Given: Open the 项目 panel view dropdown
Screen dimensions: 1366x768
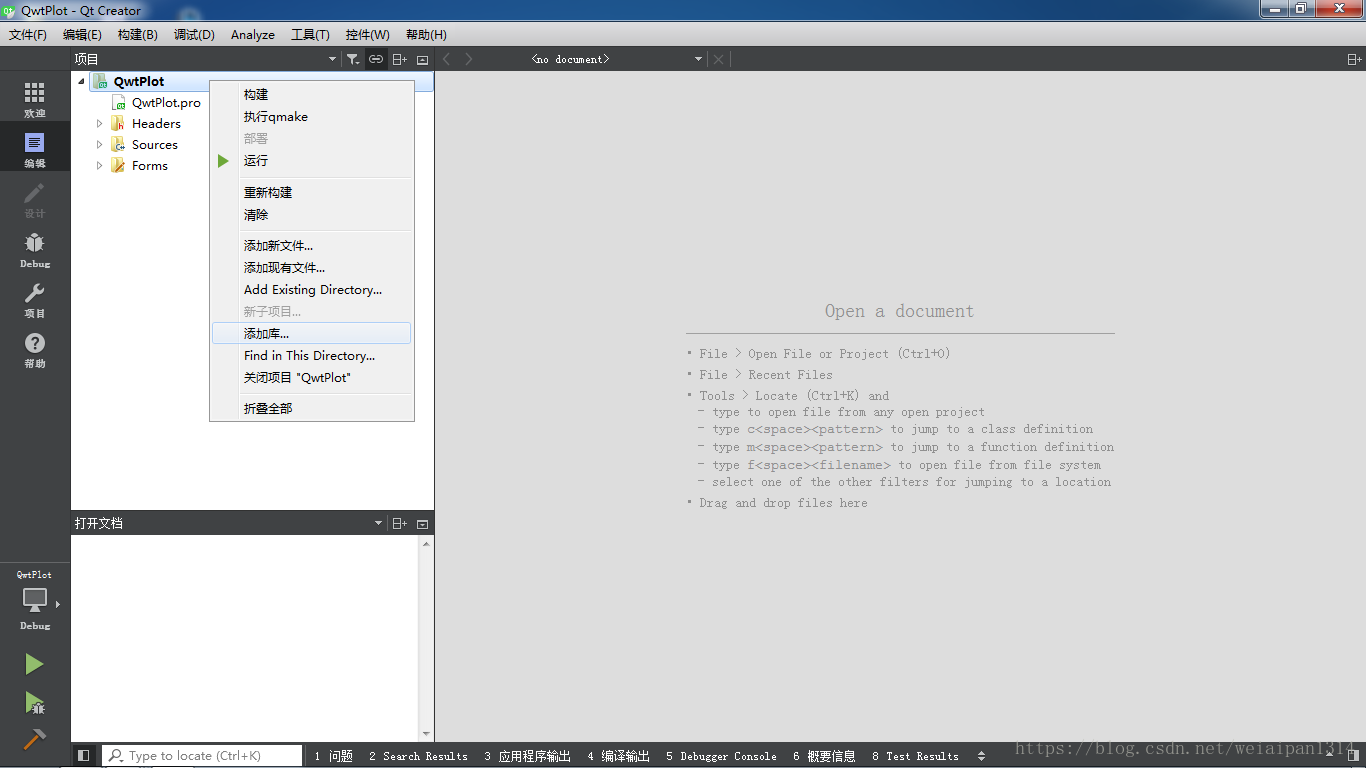Looking at the screenshot, I should [x=333, y=59].
